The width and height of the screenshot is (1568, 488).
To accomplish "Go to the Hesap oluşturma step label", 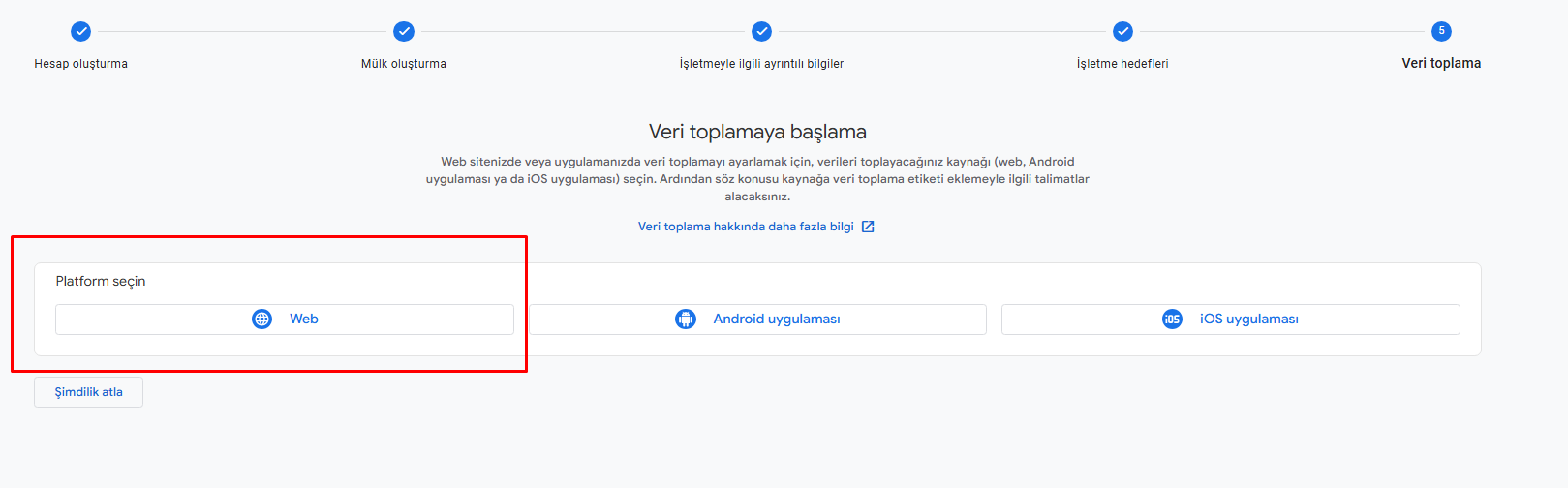I will pyautogui.click(x=81, y=64).
